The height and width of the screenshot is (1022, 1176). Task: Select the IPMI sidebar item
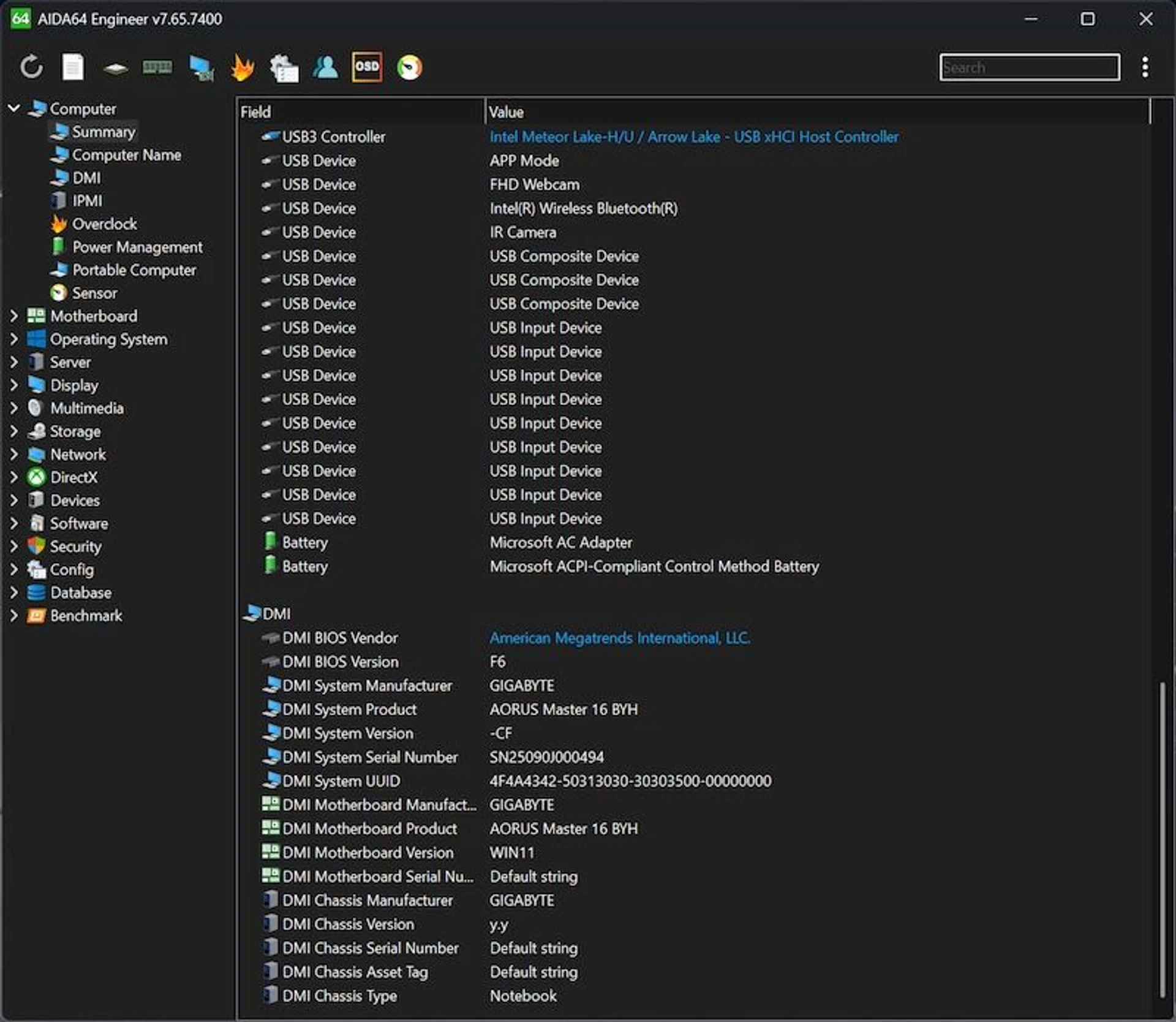pyautogui.click(x=77, y=201)
